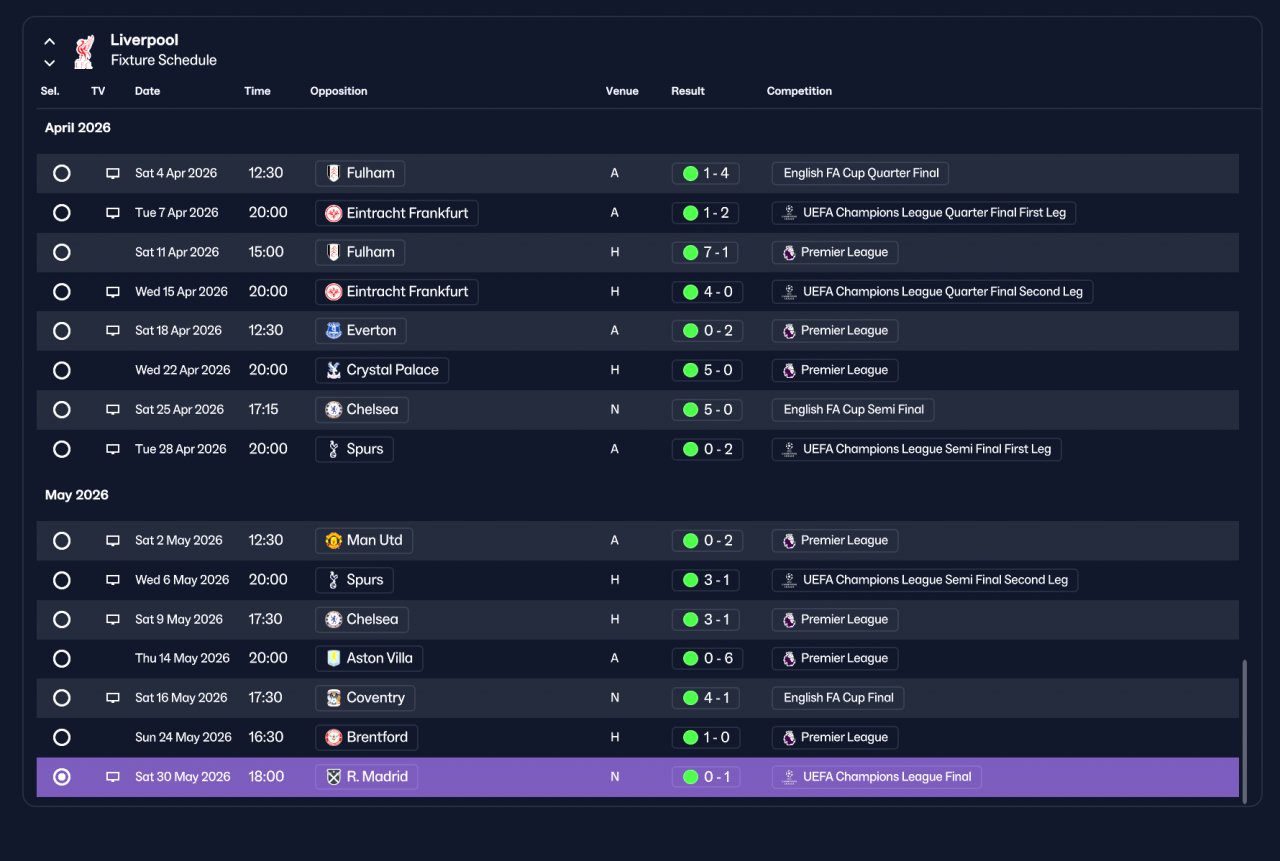Screen dimensions: 1280x861
Task: Click the Crystal Palace club badge
Action: [x=334, y=370]
